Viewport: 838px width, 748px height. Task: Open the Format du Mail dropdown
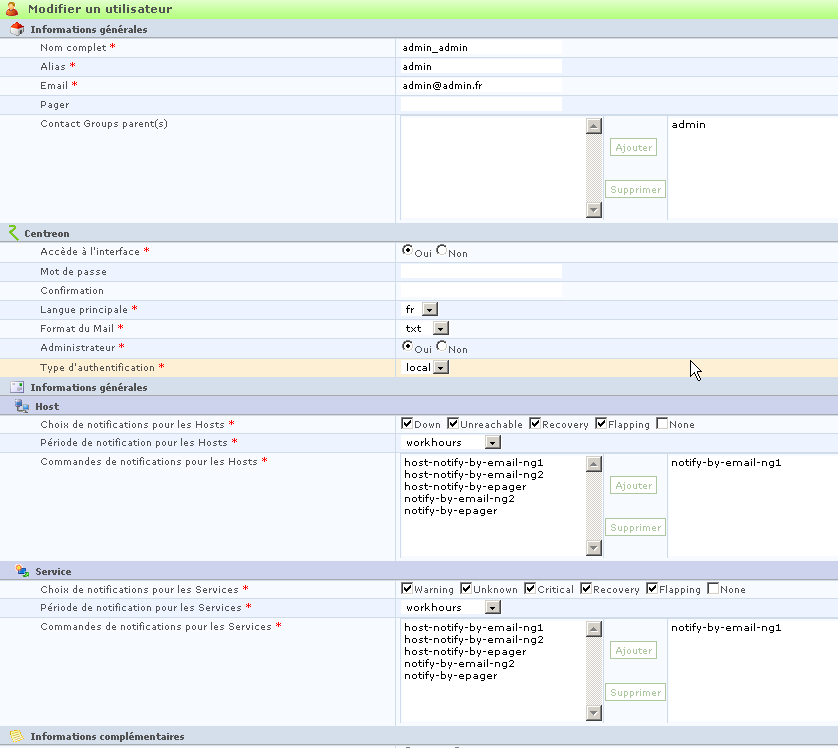tap(440, 328)
